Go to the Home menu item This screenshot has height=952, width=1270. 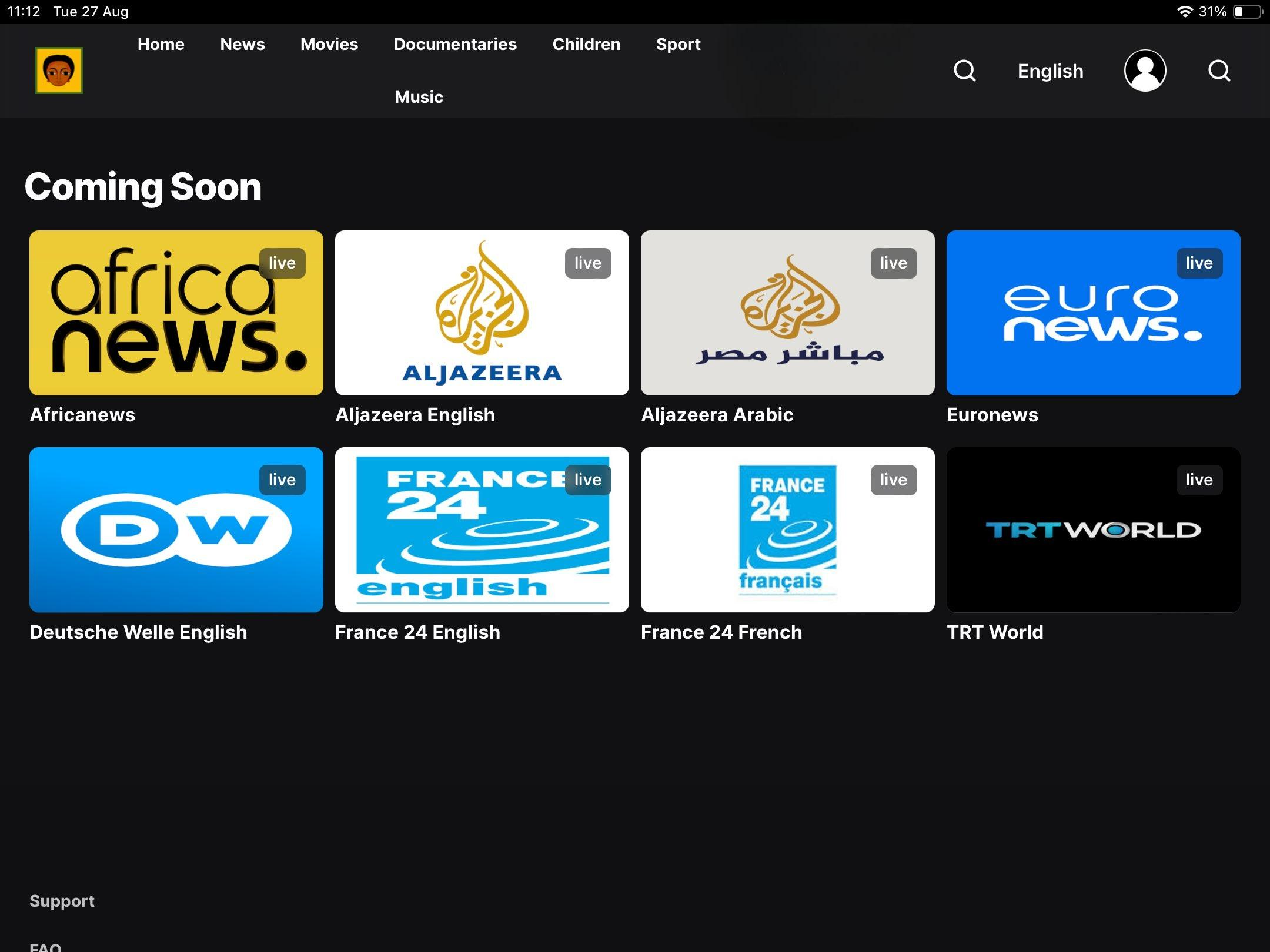tap(161, 44)
